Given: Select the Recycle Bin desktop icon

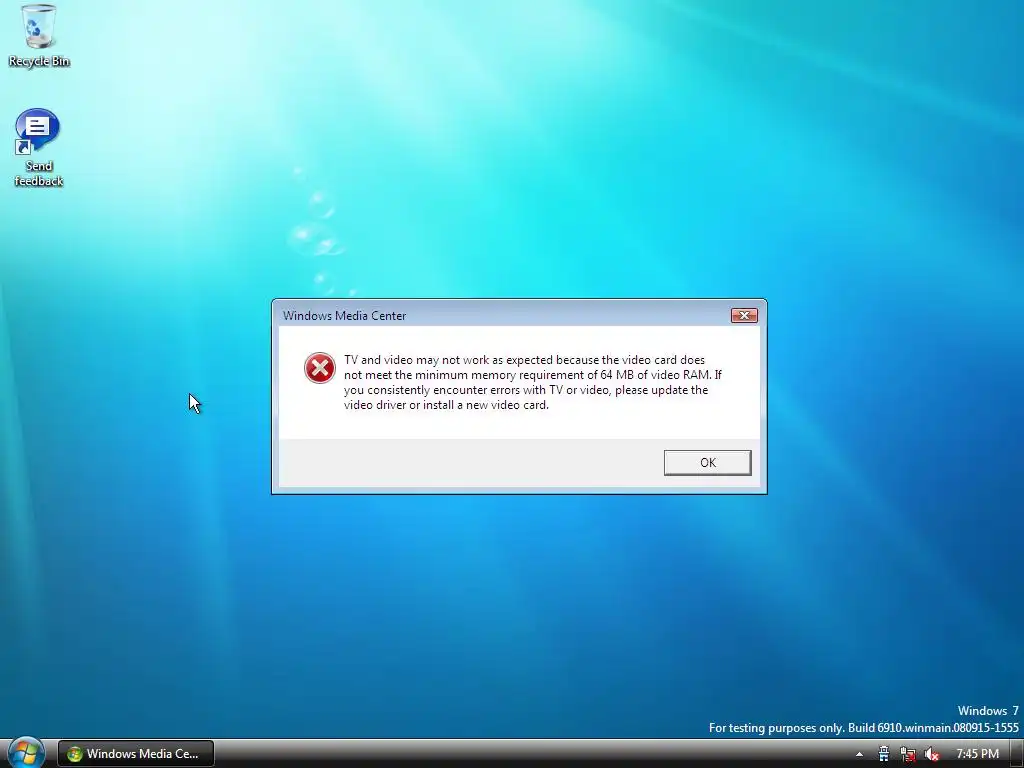Looking at the screenshot, I should tap(39, 36).
